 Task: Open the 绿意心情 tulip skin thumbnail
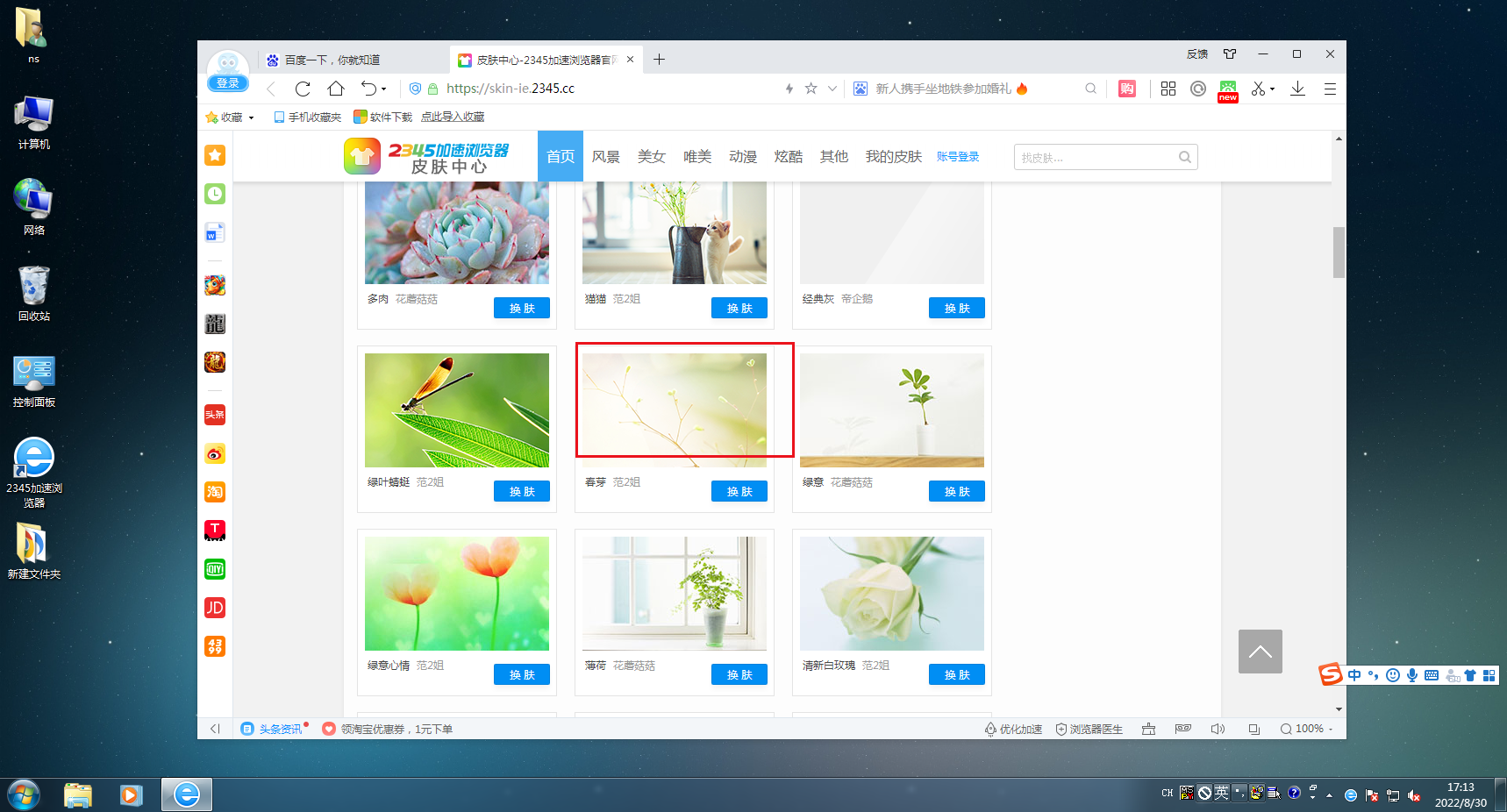(457, 594)
